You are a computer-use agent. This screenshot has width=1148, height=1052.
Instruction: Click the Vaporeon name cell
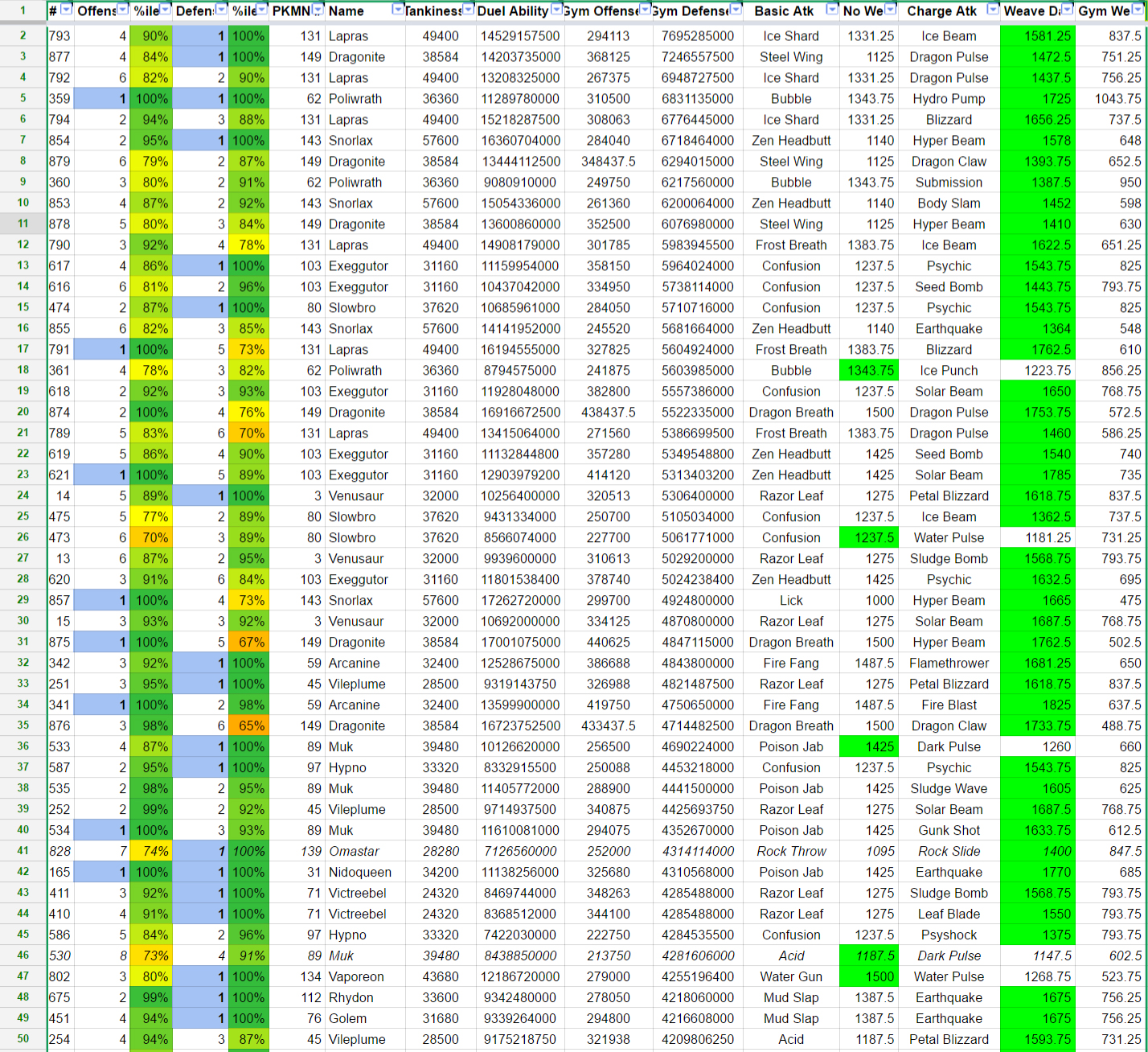(x=365, y=977)
